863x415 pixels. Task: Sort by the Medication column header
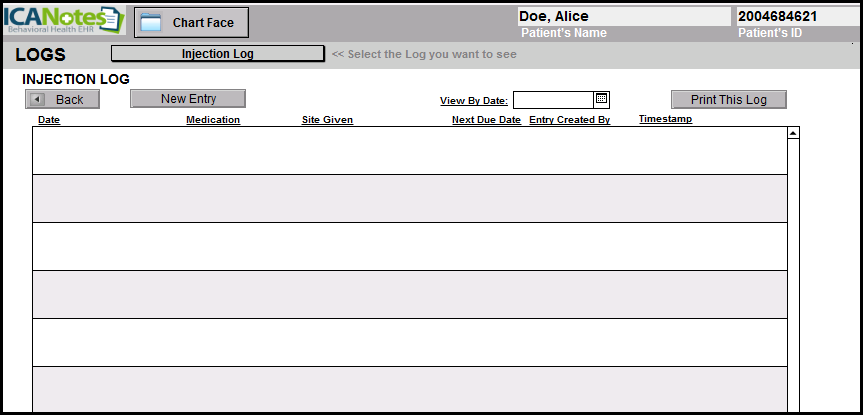pyautogui.click(x=213, y=120)
